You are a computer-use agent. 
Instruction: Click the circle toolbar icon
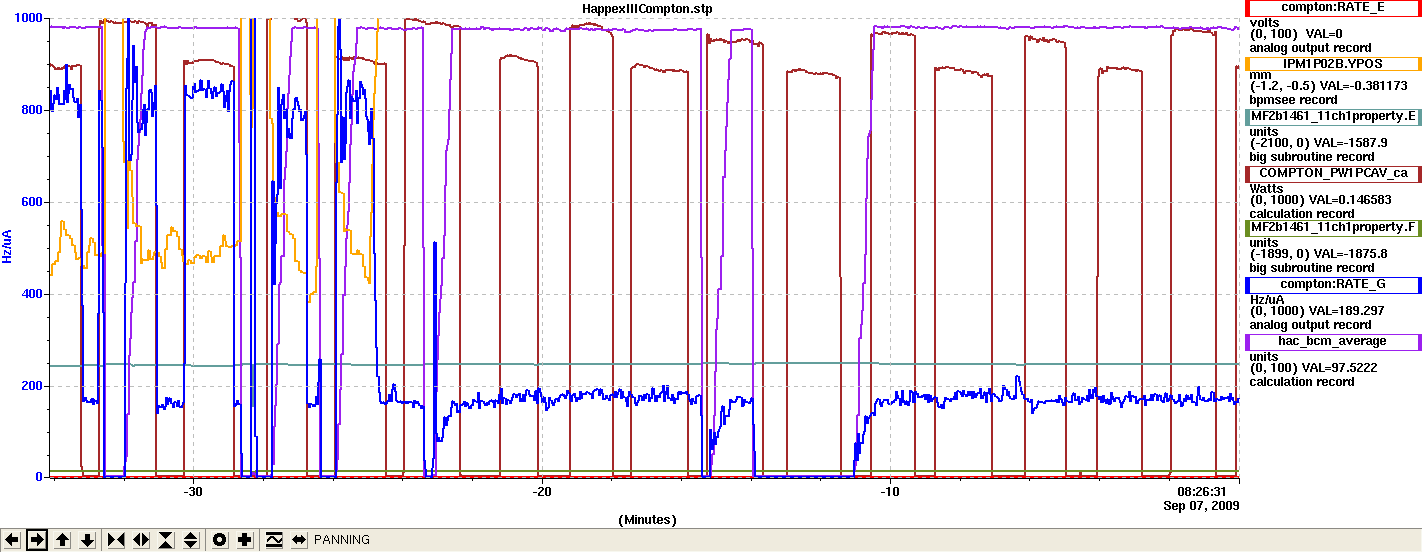[x=219, y=540]
